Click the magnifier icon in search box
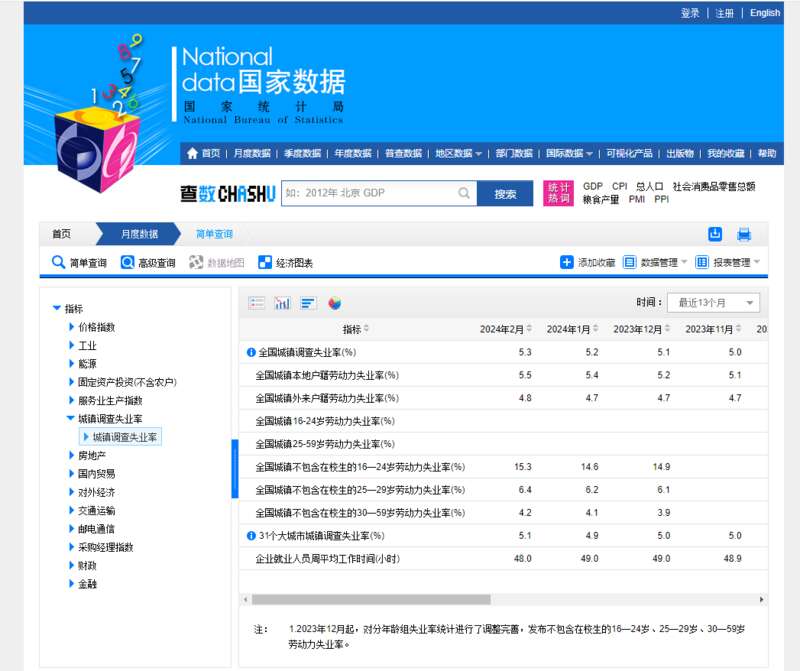The image size is (800, 671). pos(464,193)
